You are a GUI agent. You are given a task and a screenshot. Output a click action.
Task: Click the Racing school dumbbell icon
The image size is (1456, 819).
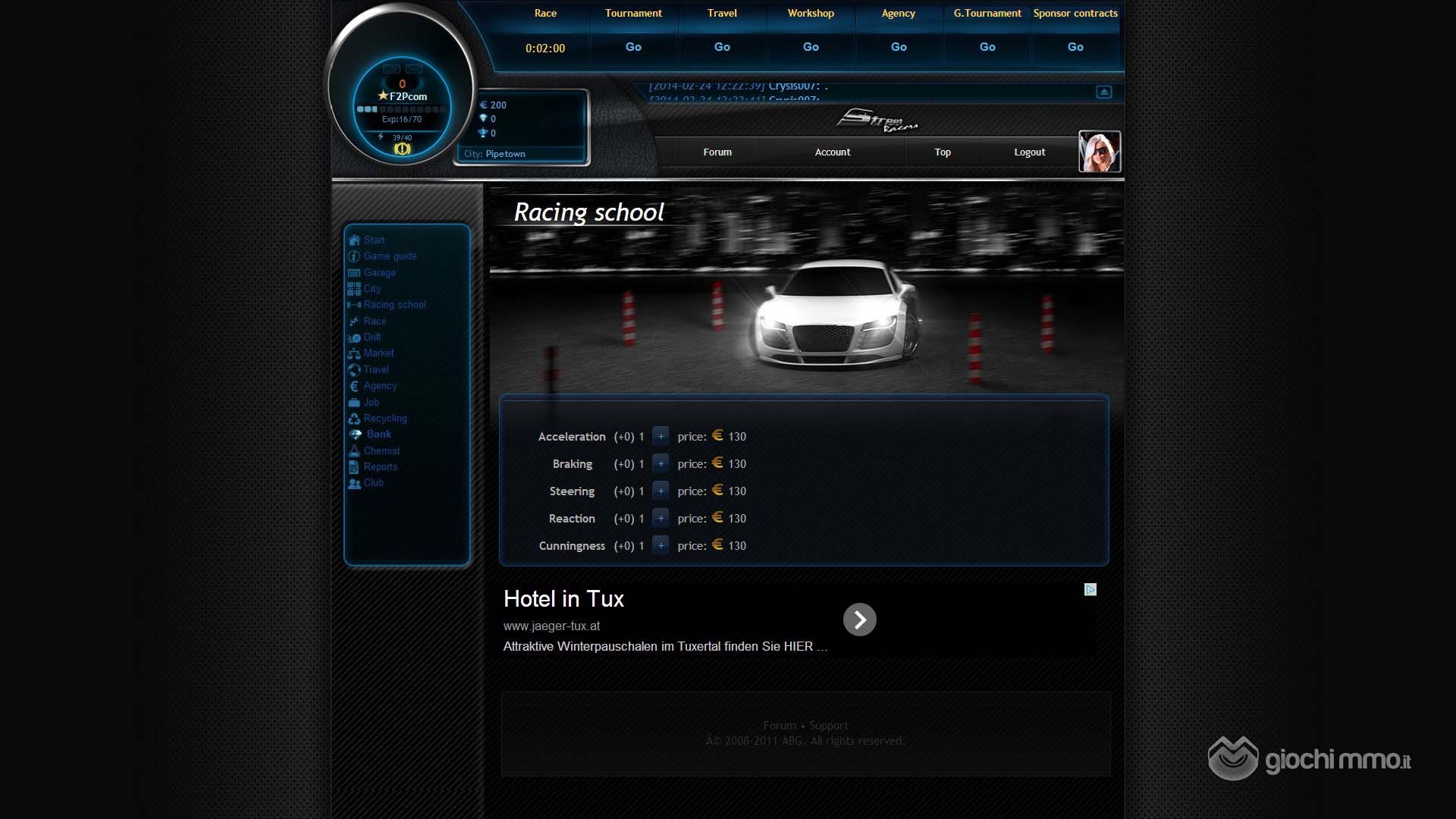coord(354,305)
